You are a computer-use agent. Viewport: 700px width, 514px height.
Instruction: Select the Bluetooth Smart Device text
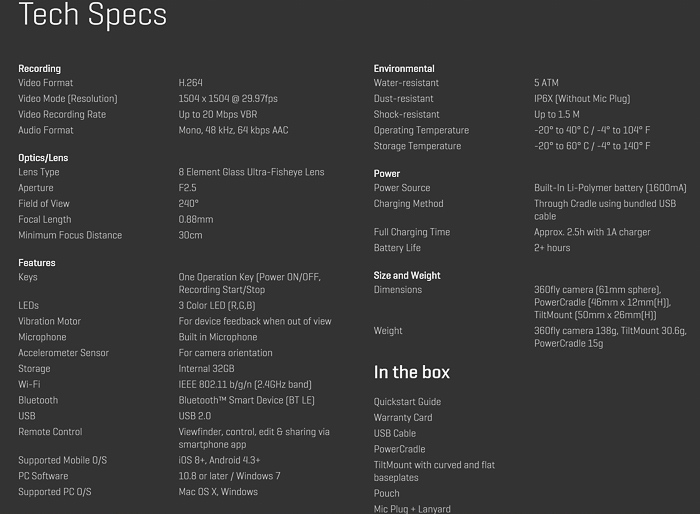pos(246,401)
